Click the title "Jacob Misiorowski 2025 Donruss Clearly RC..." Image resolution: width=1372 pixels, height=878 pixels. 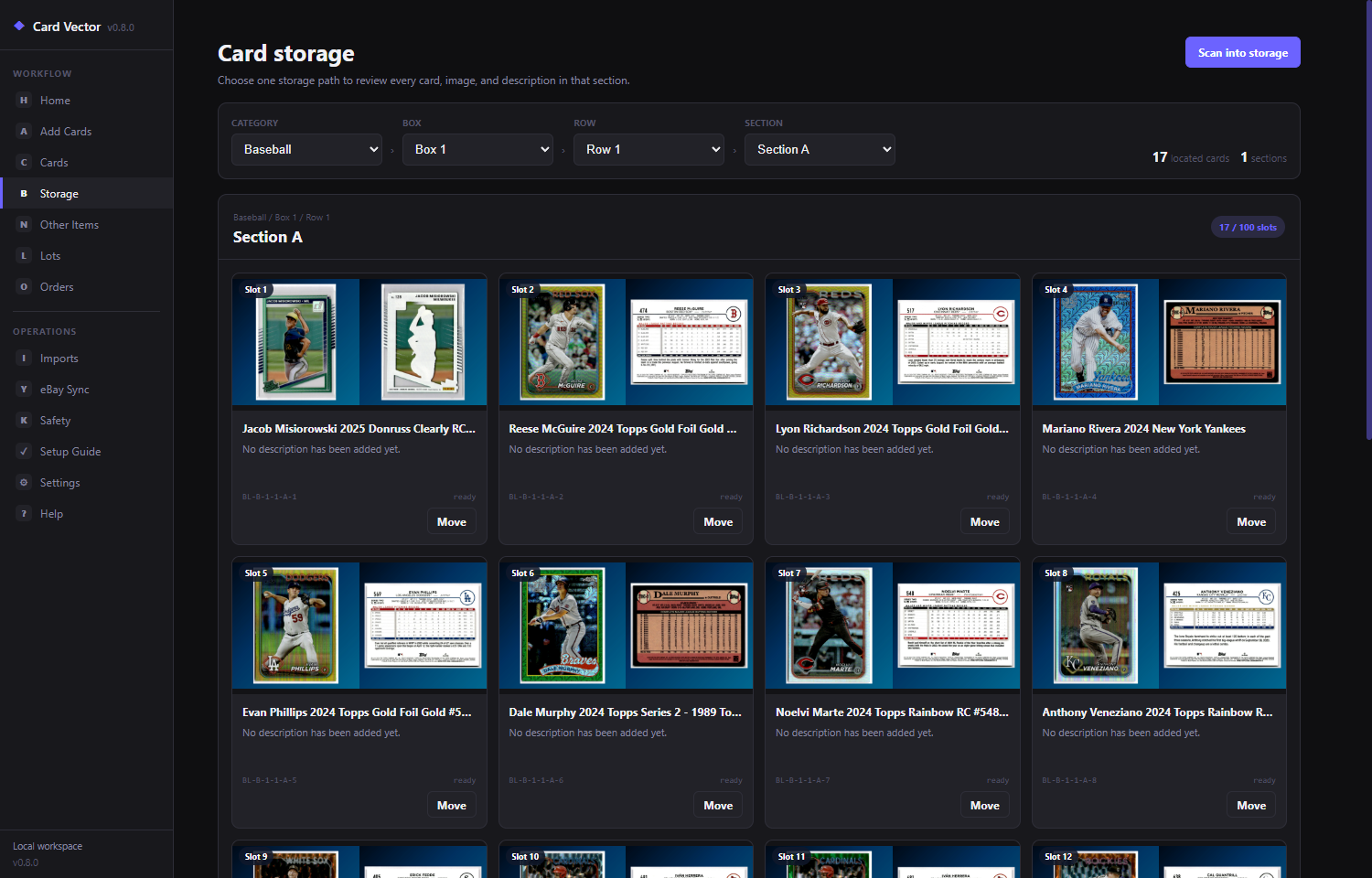[x=359, y=429]
